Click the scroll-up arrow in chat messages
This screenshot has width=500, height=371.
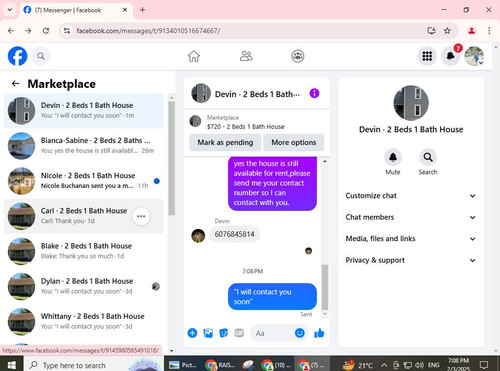pos(325,161)
